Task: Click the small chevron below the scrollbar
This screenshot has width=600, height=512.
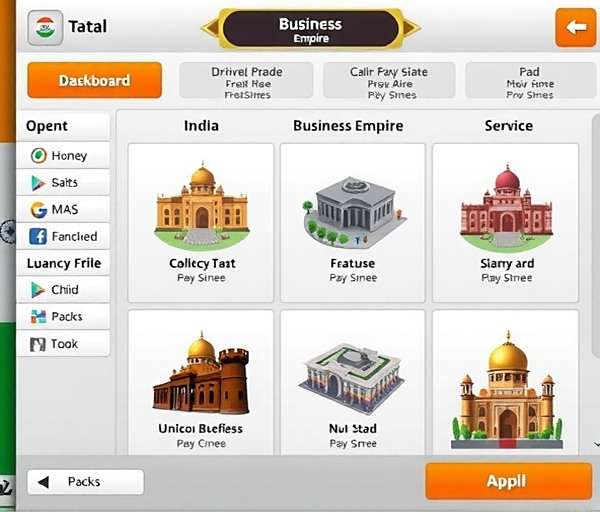Action: click(x=597, y=444)
